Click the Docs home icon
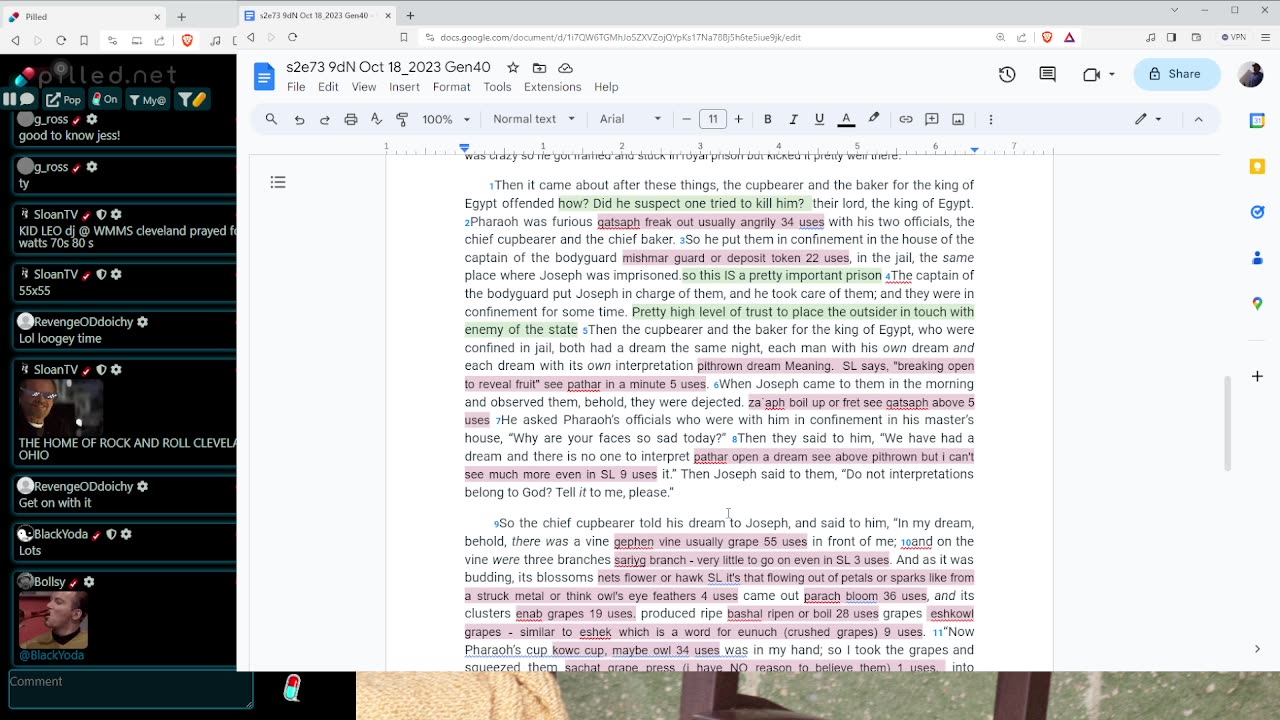 tap(264, 77)
